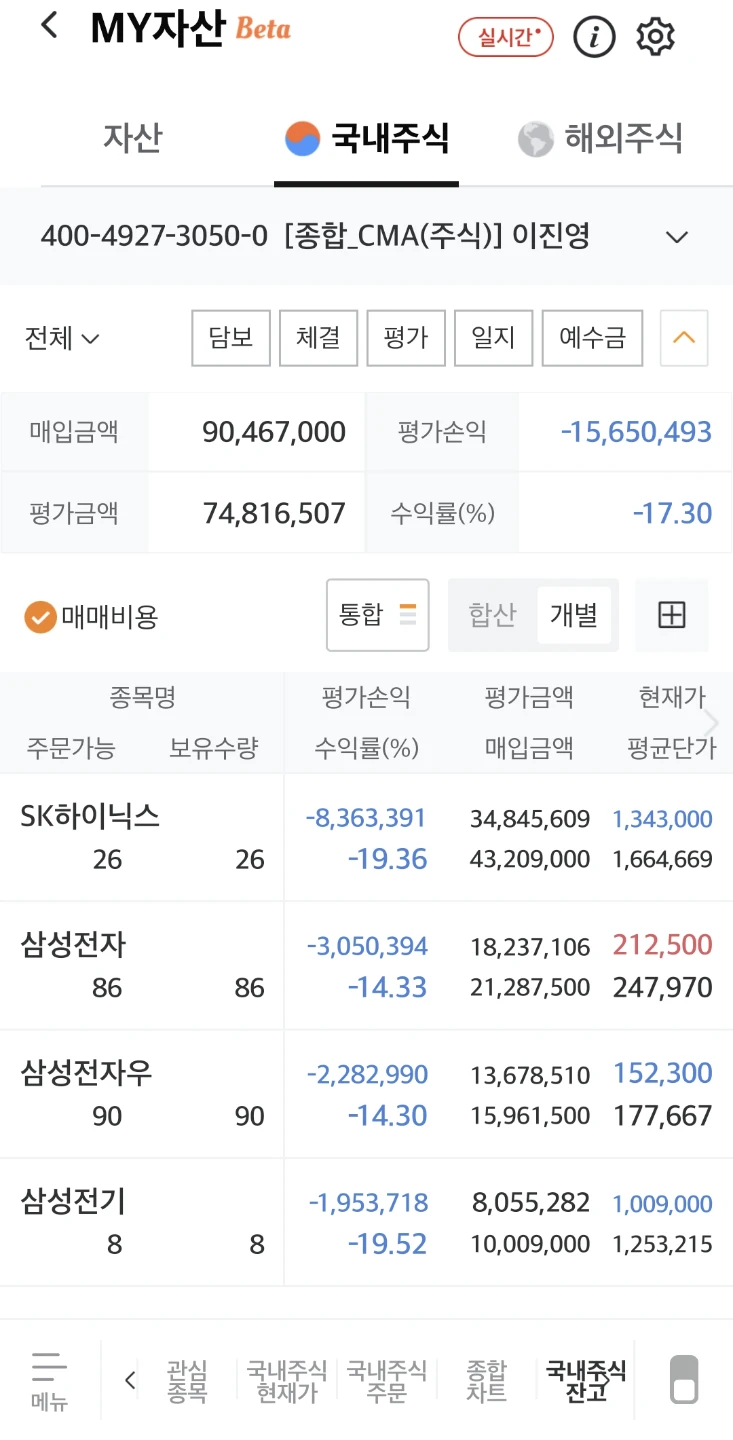This screenshot has width=733, height=1440.
Task: Go to 국내주식 주문 bottom tab
Action: [387, 1381]
